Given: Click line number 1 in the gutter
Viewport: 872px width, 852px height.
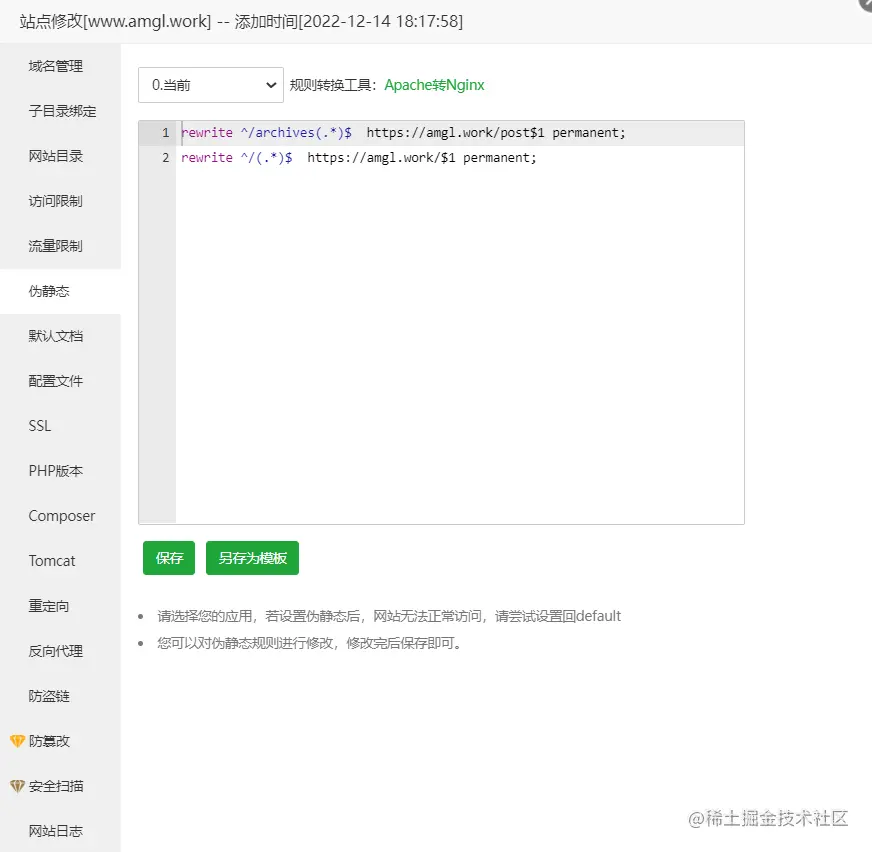Looking at the screenshot, I should point(166,133).
